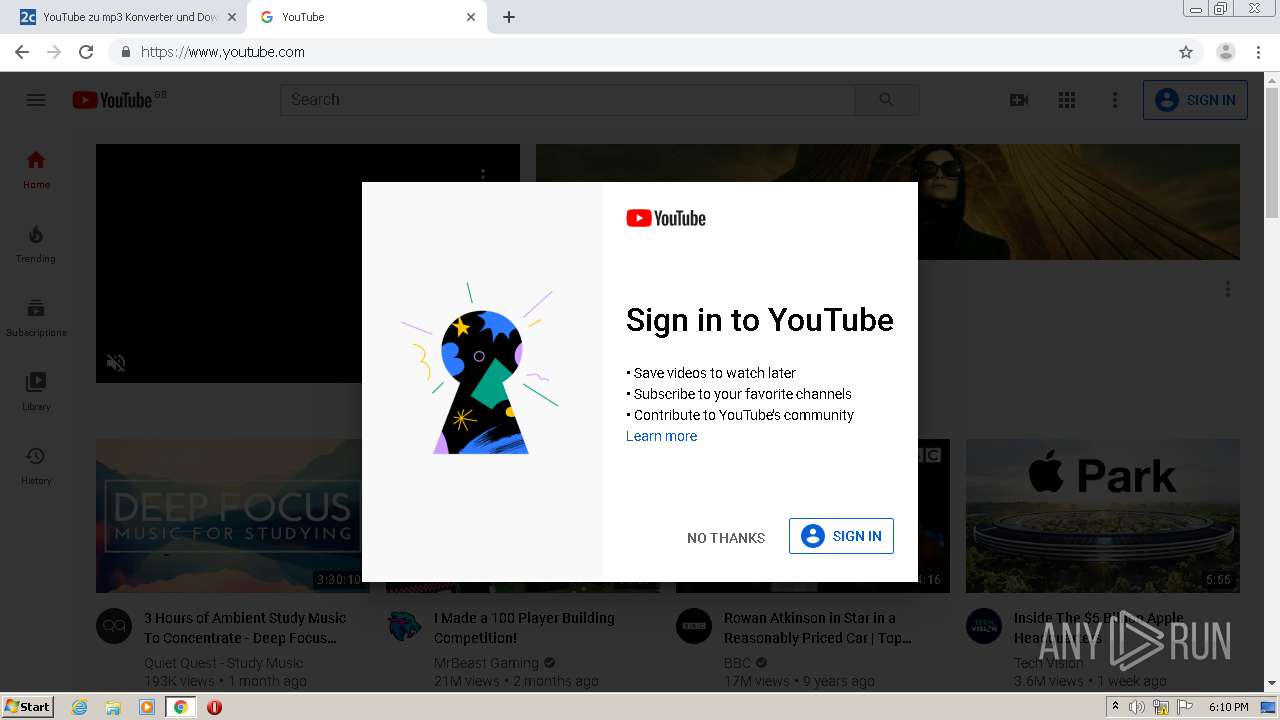Open the header settings three-dot menu
Viewport: 1280px width, 720px height.
(1115, 100)
